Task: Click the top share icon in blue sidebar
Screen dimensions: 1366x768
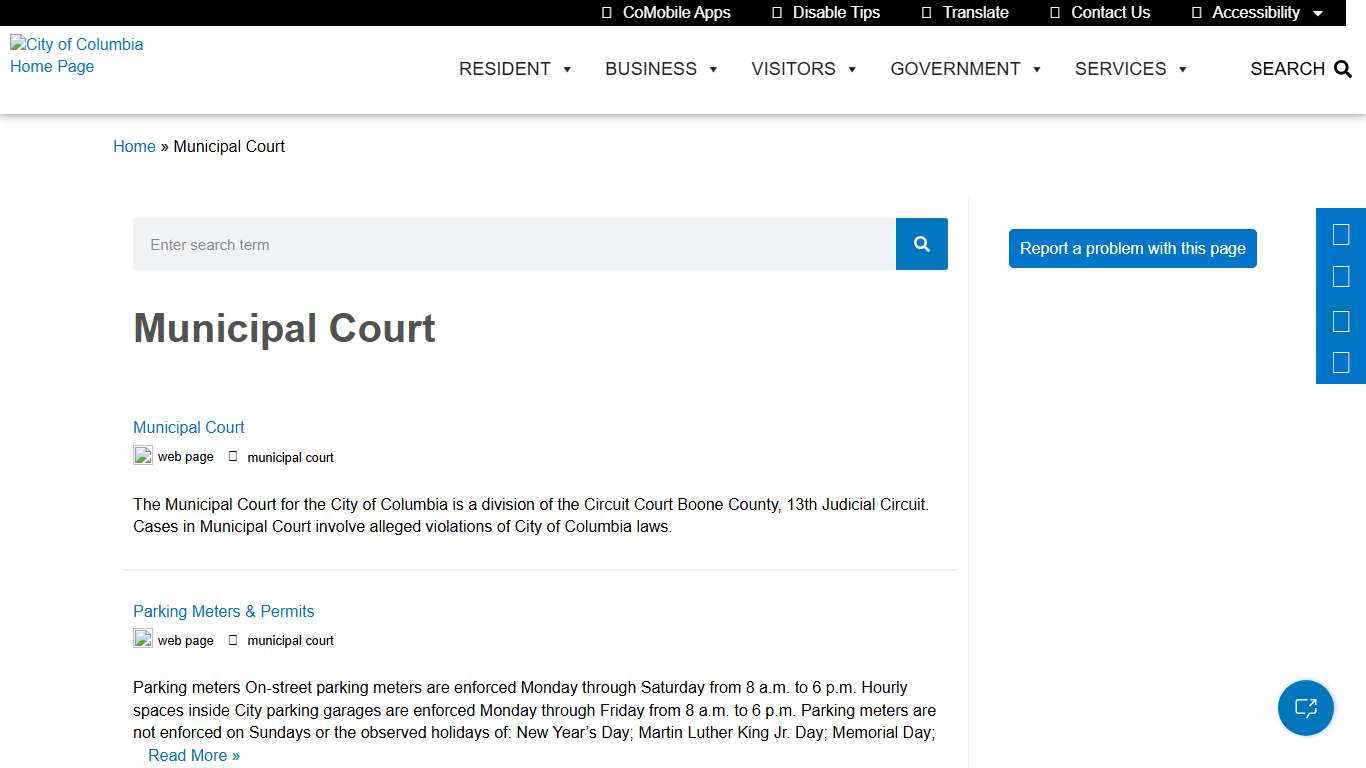Action: click(1341, 234)
